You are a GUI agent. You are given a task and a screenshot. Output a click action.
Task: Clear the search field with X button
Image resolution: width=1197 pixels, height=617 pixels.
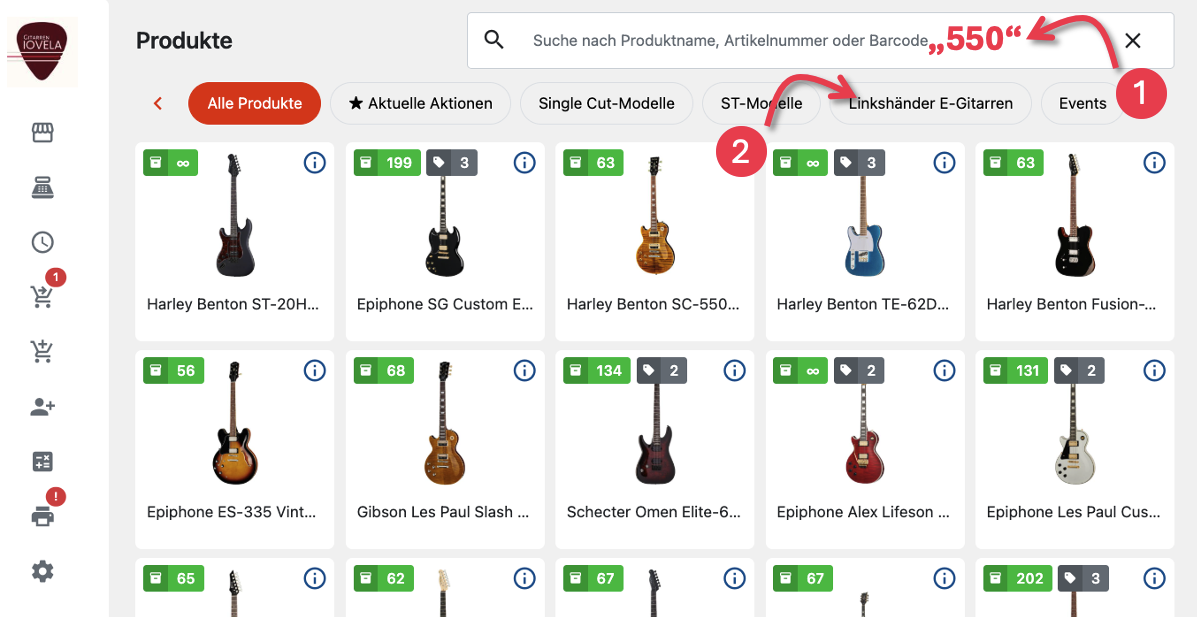click(x=1132, y=41)
